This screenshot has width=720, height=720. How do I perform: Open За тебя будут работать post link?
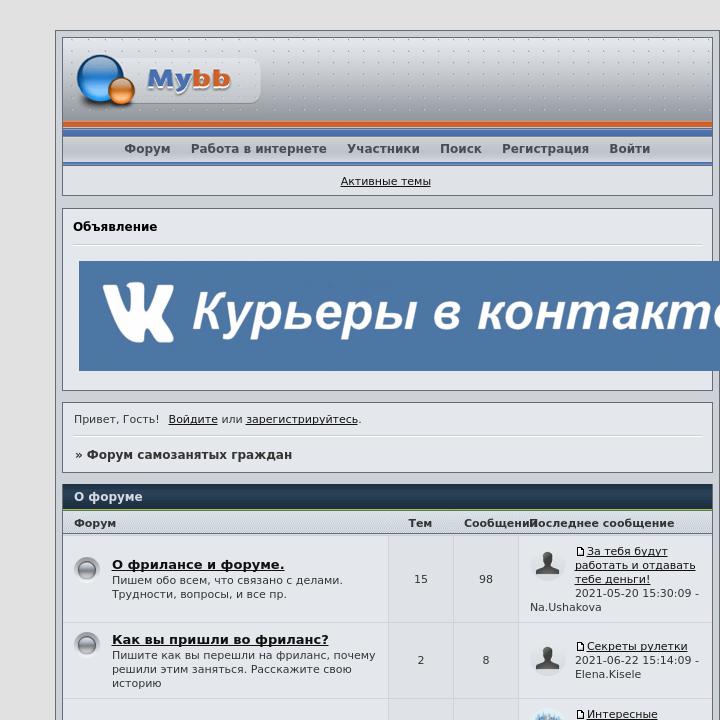coord(635,565)
